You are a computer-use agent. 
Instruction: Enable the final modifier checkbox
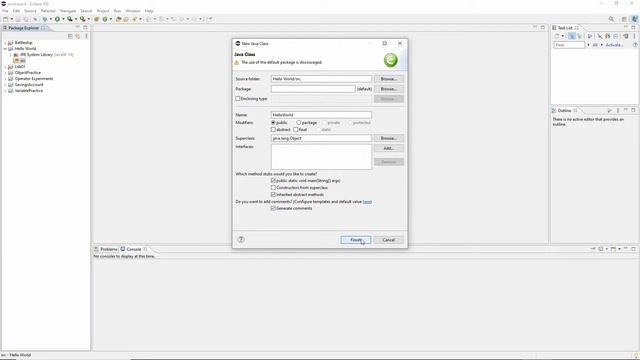(296, 129)
